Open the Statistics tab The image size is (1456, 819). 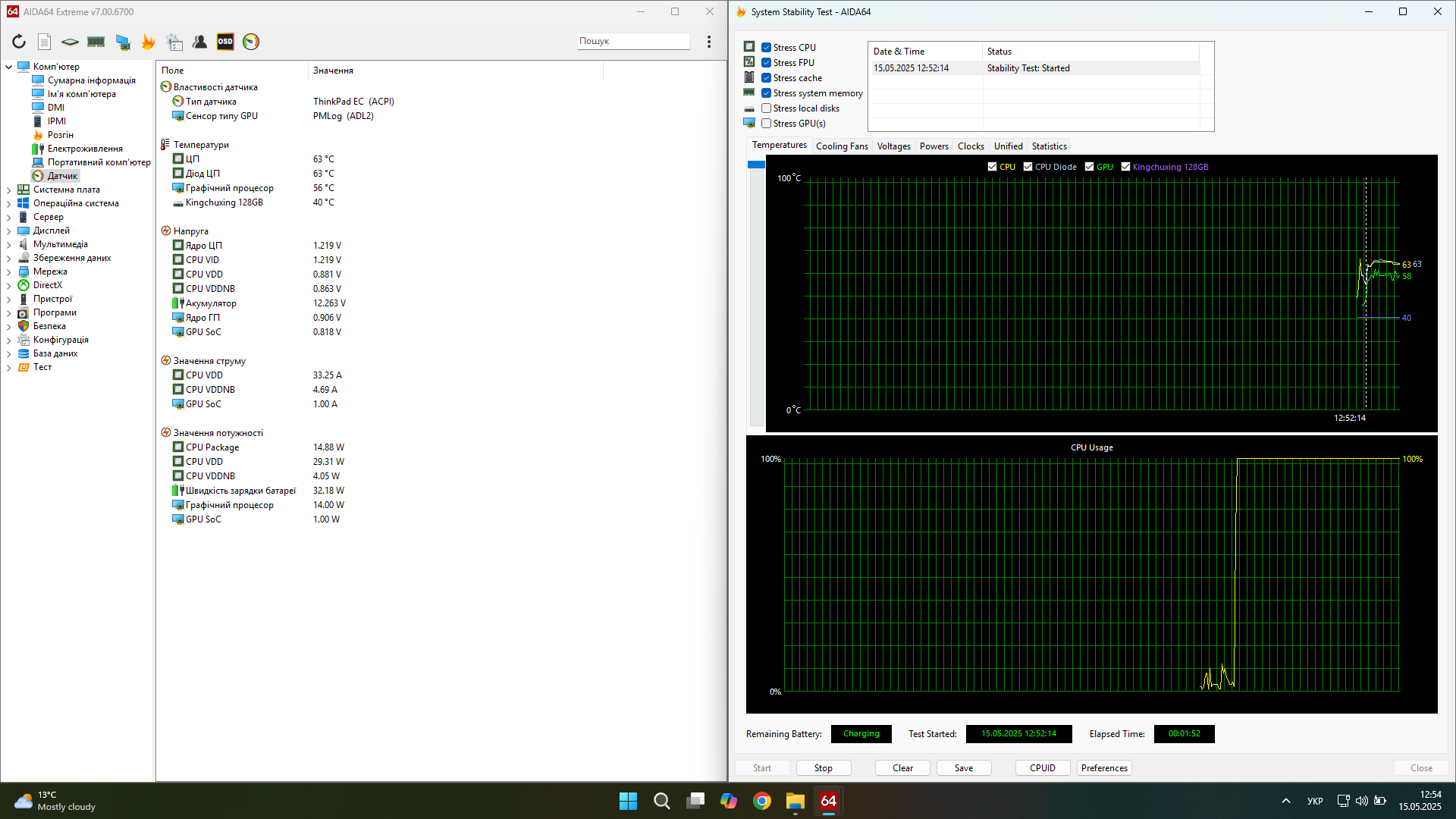coord(1049,146)
